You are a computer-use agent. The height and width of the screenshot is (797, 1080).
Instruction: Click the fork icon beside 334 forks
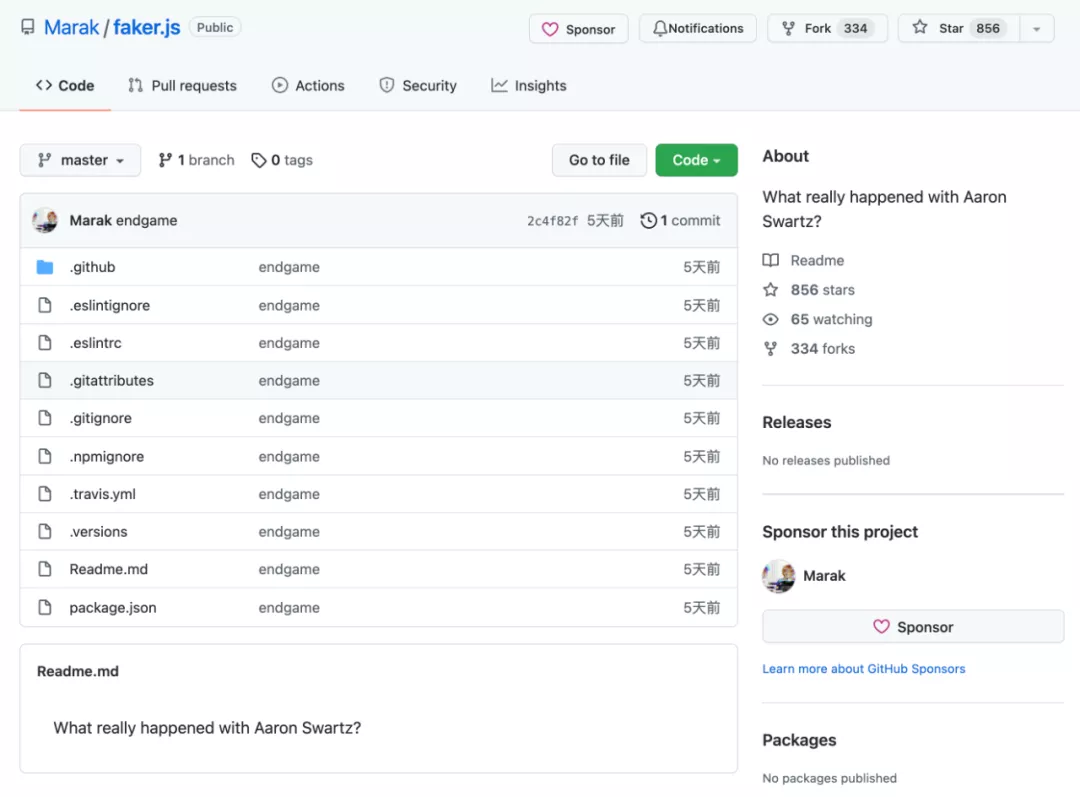(x=771, y=349)
